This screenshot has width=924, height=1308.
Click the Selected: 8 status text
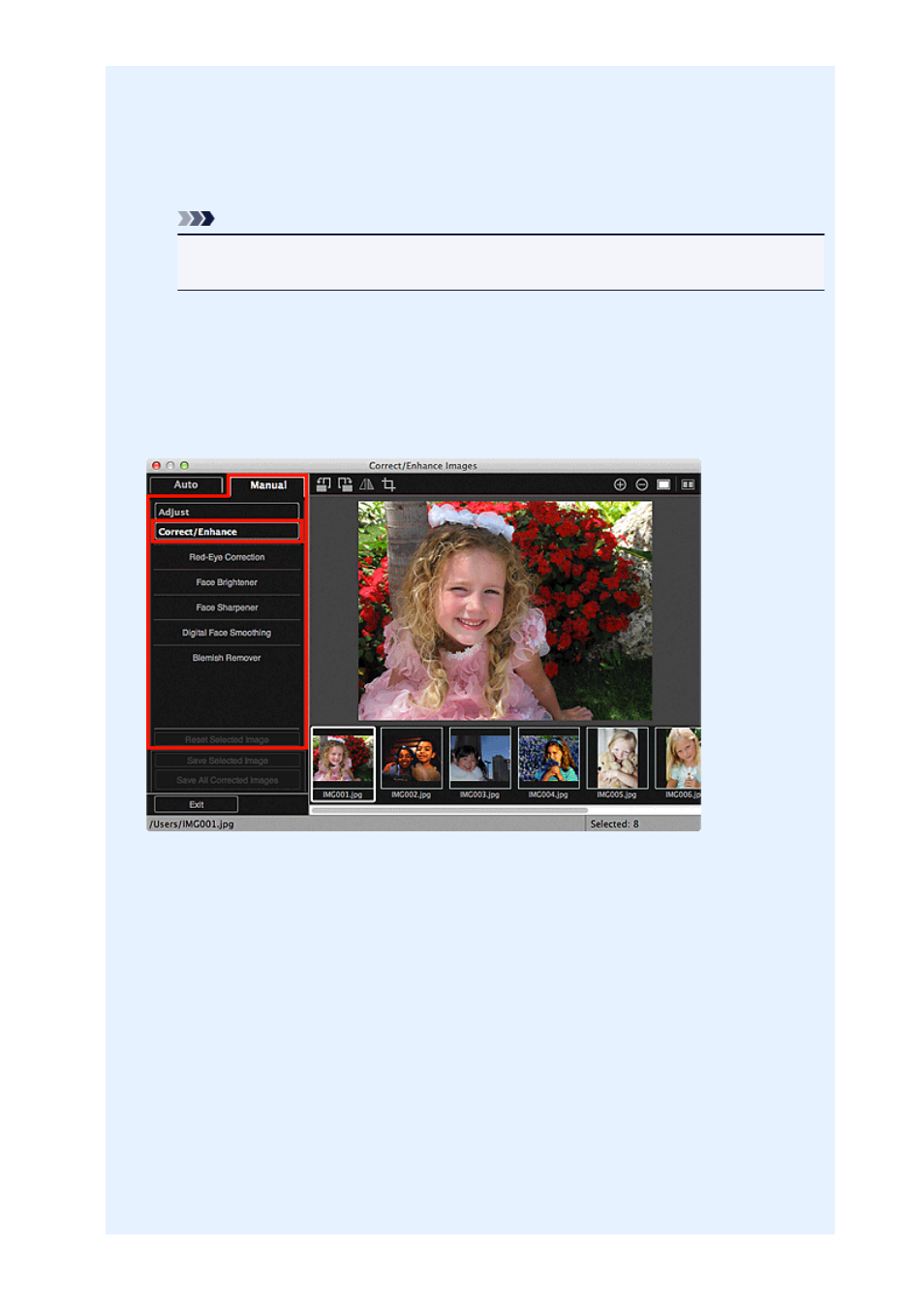point(614,825)
